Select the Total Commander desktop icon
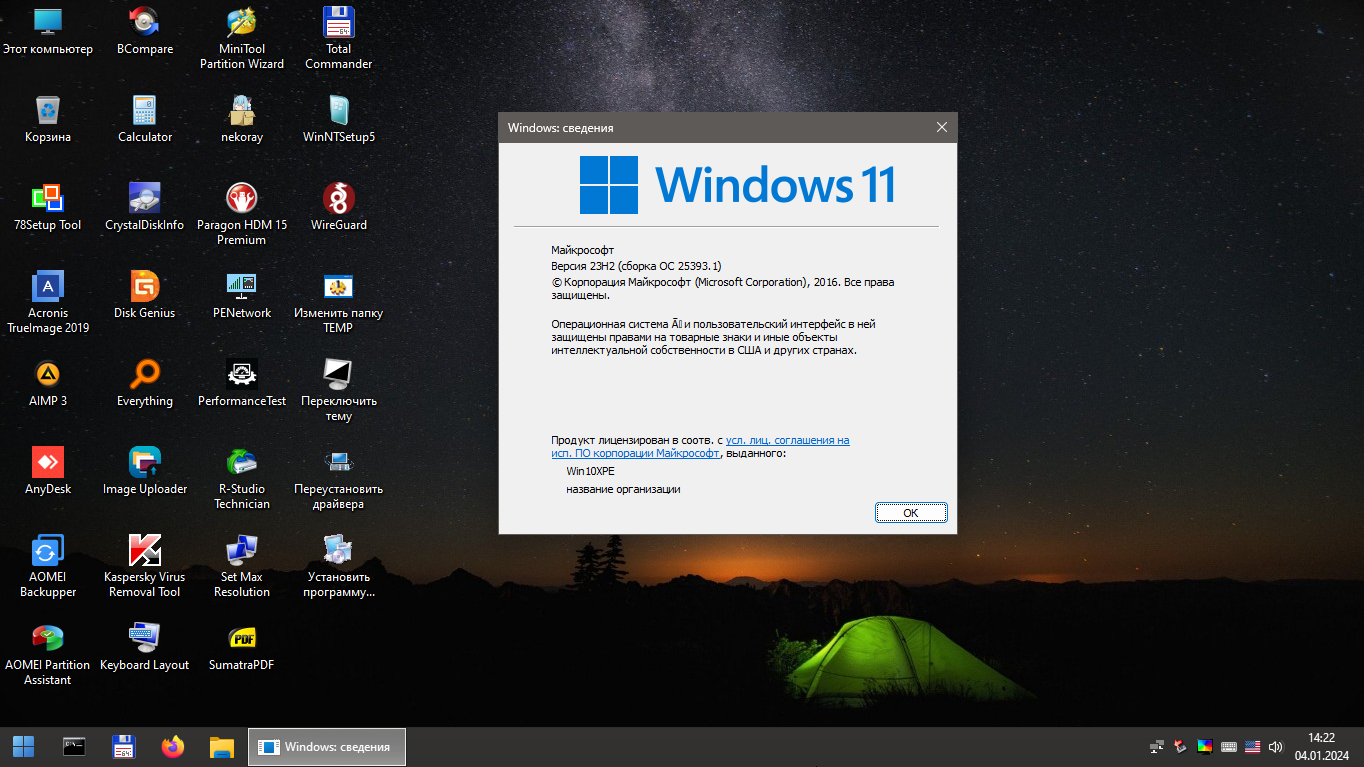1364x767 pixels. [338, 39]
